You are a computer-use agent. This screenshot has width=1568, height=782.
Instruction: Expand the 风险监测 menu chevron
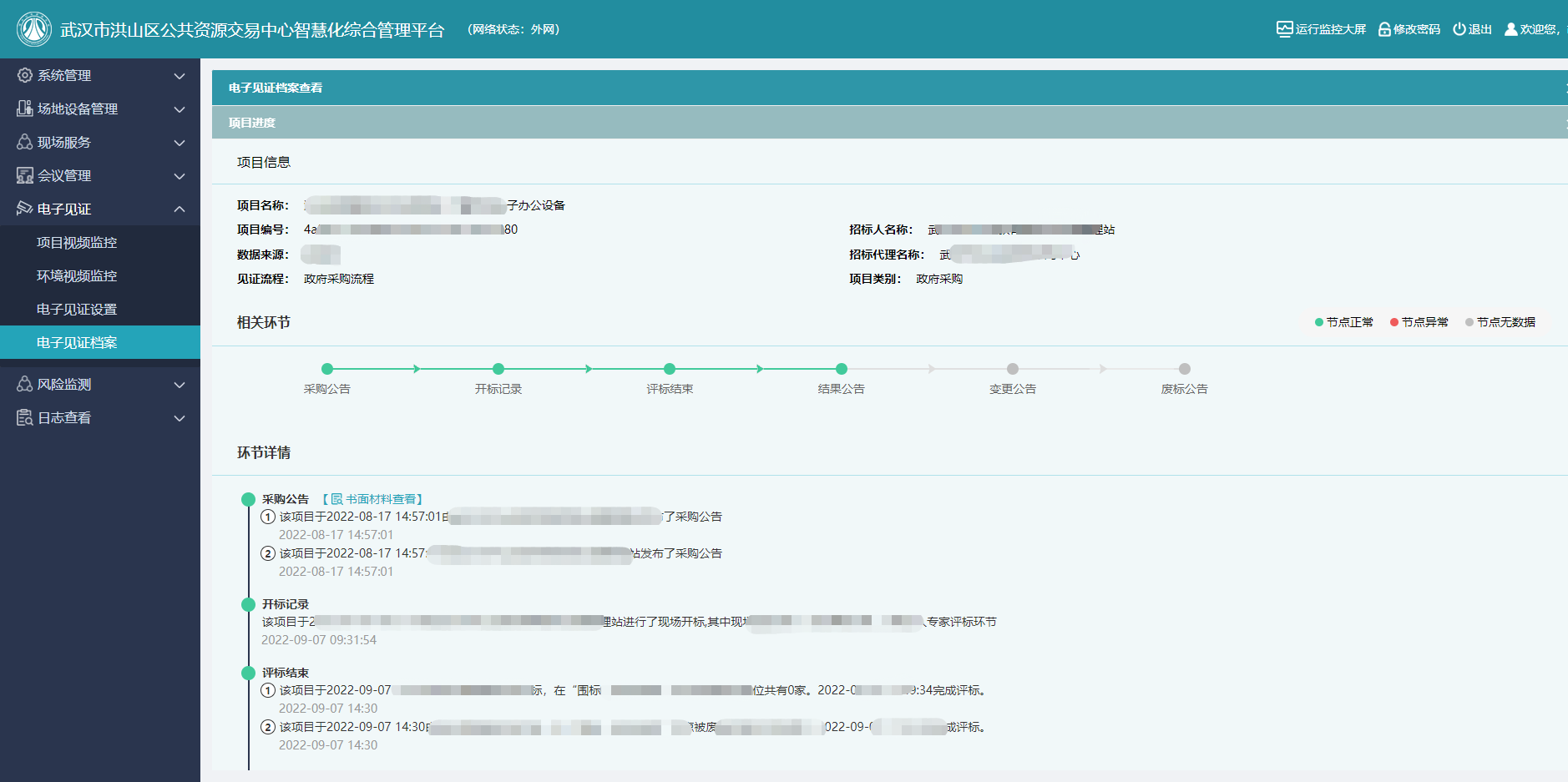(180, 385)
